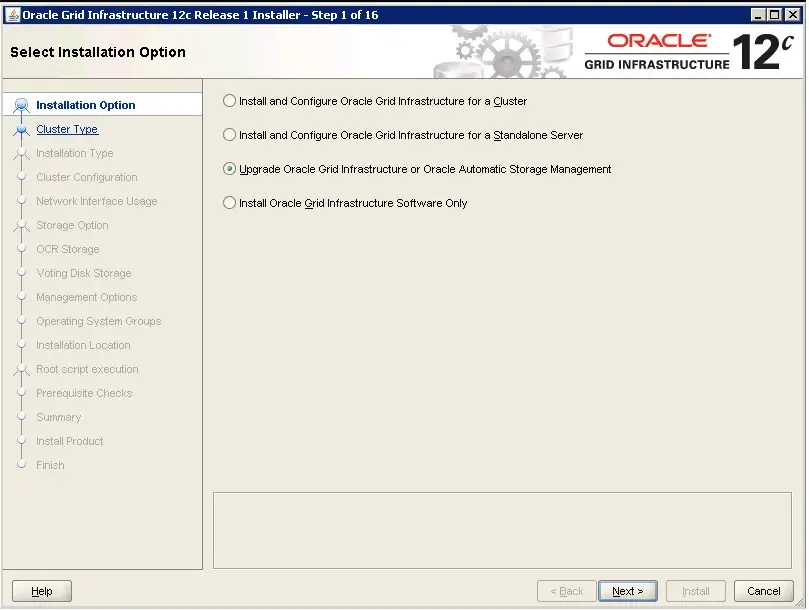
Task: Close the installer window
Action: [x=792, y=14]
